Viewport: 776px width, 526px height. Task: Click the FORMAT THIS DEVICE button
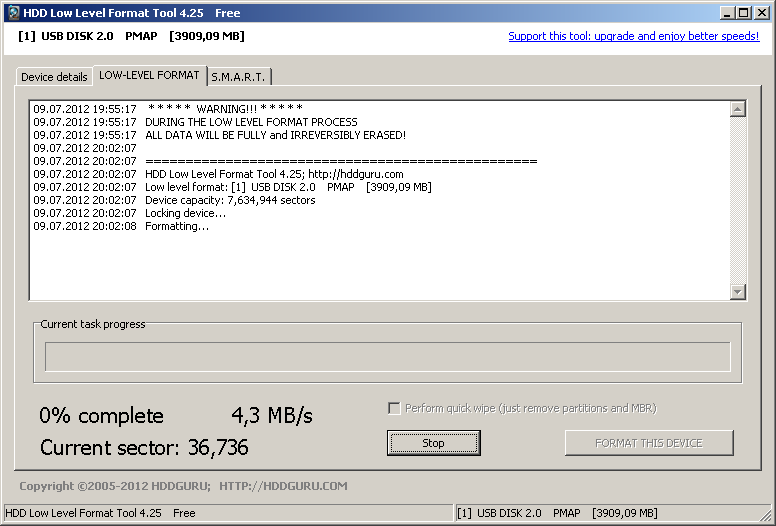click(648, 443)
